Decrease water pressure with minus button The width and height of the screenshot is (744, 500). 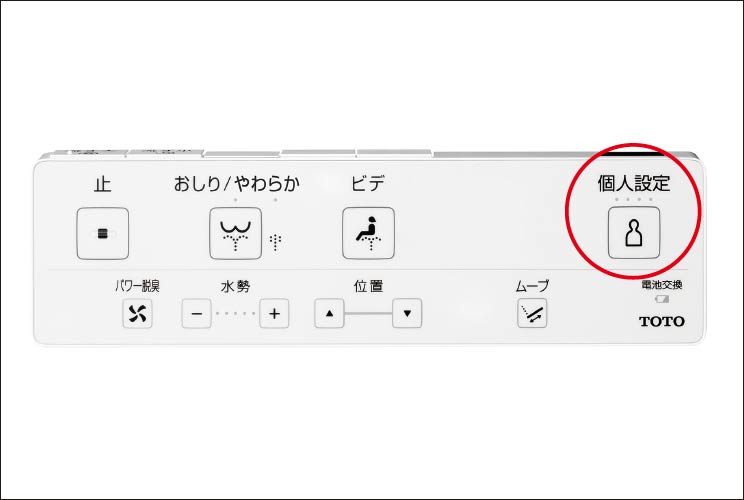[x=196, y=313]
